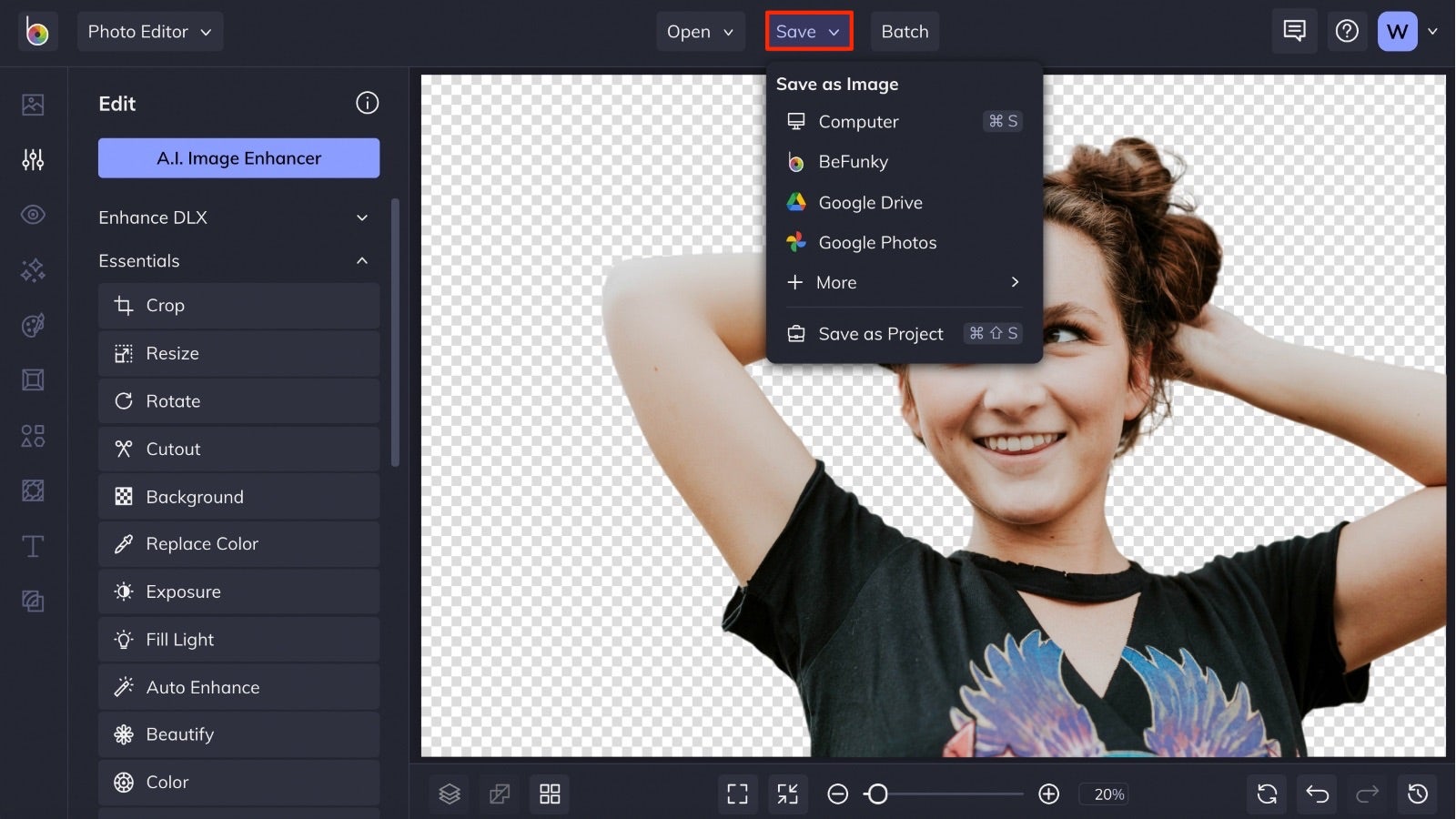Open the Graphics shapes panel
Screen dimensions: 1456x819
coord(32,435)
